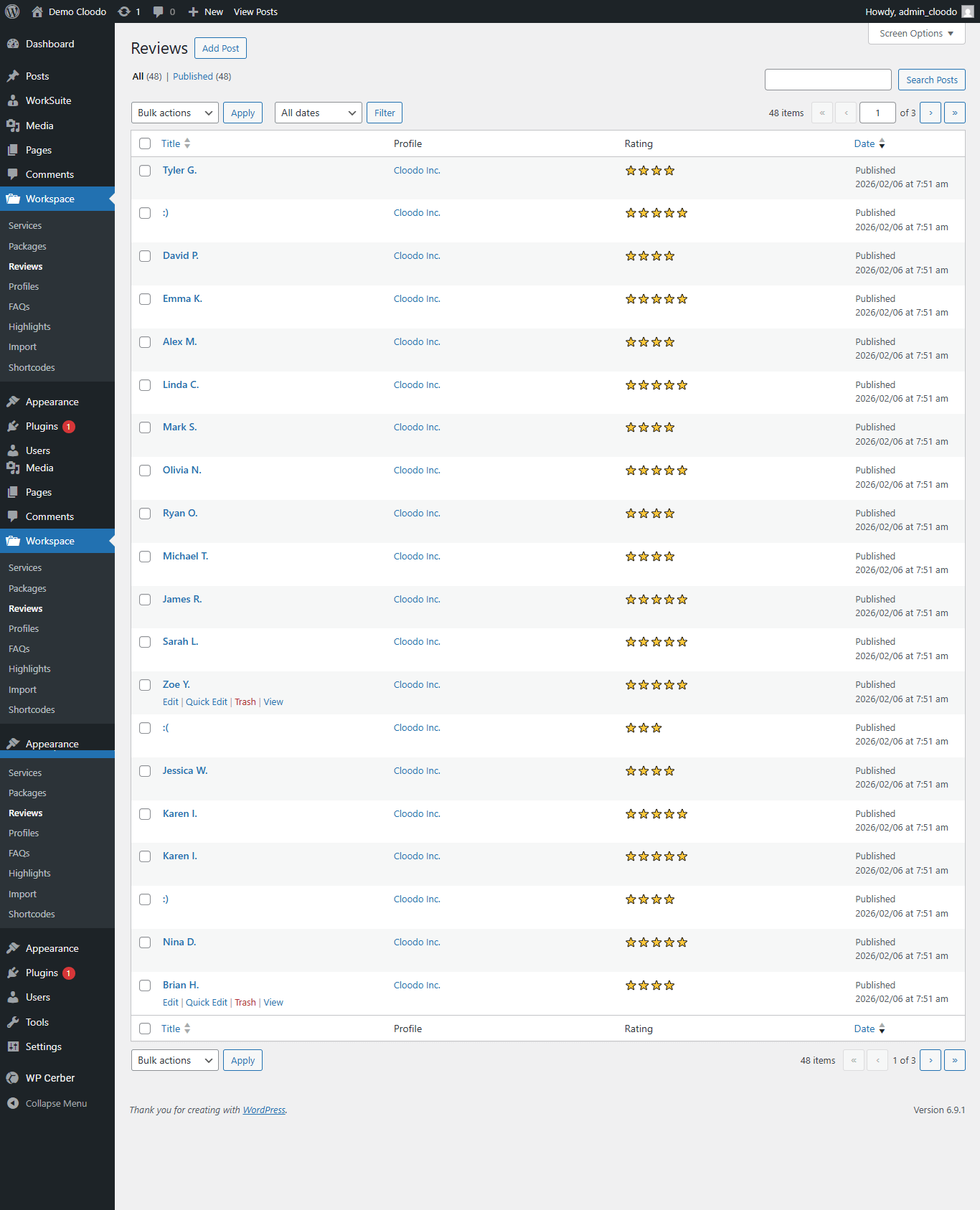Image resolution: width=980 pixels, height=1210 pixels.
Task: Sort by Title using the header sort arrows
Action: 187,143
